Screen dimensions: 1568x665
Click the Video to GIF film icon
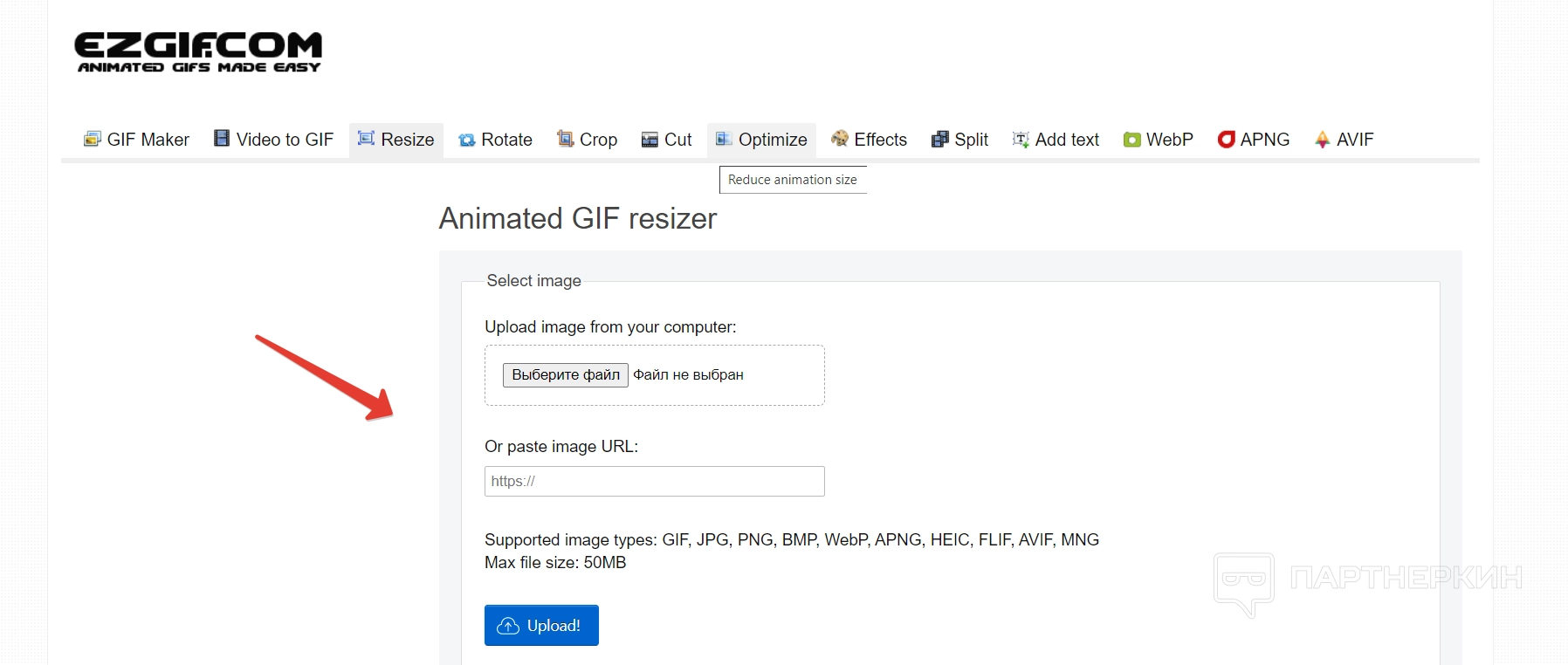222,139
